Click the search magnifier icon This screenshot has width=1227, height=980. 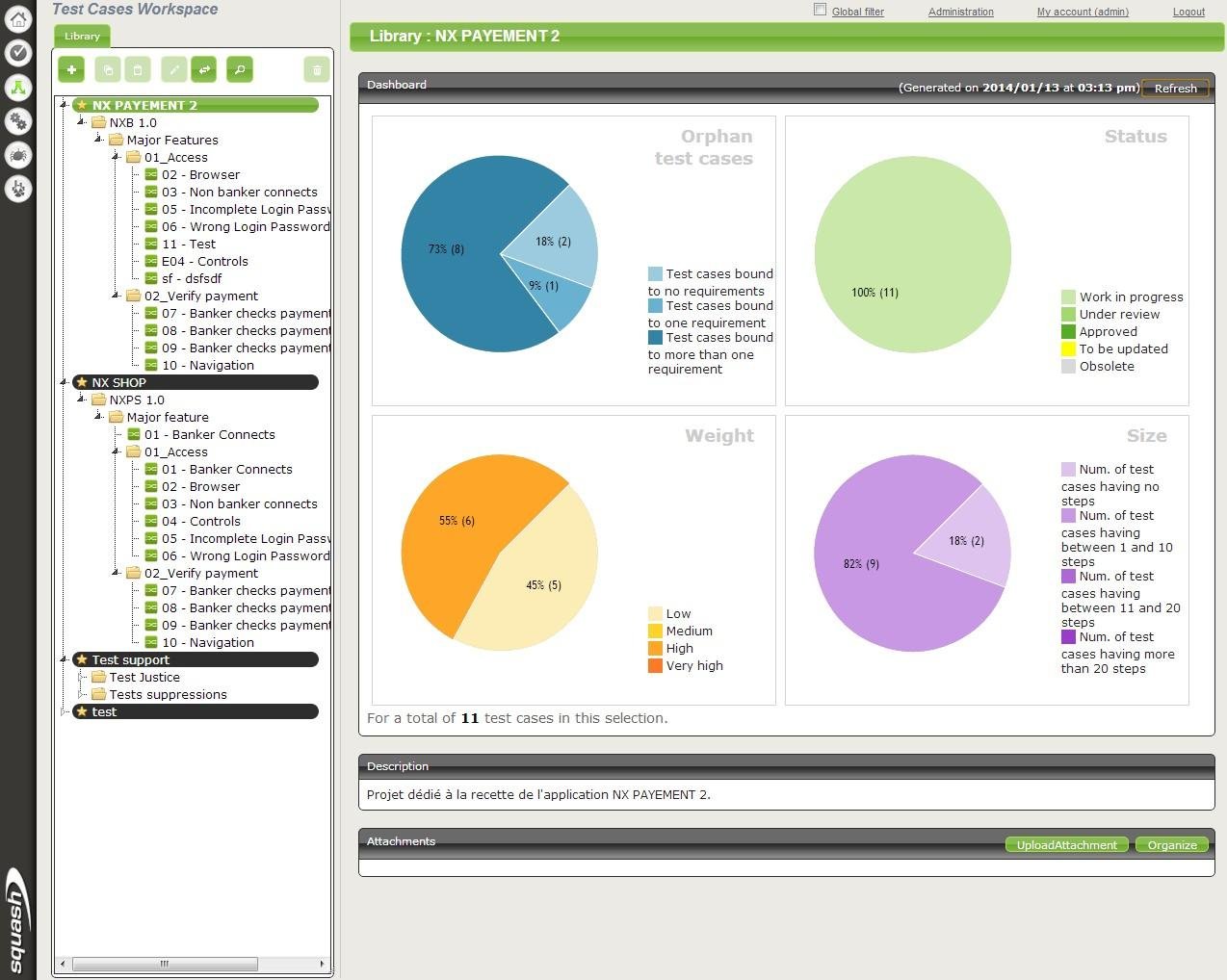tap(239, 69)
